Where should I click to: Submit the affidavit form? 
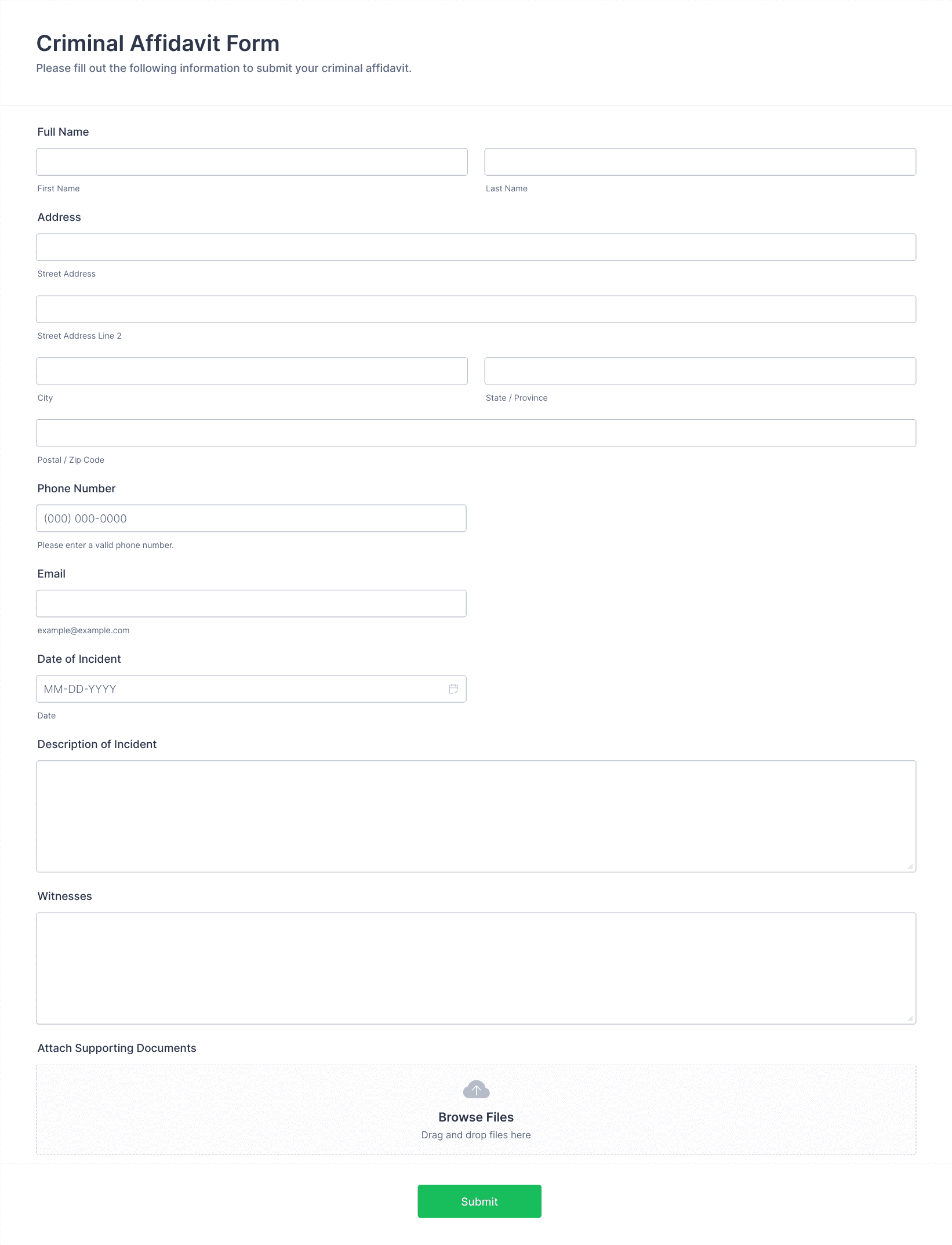(479, 1201)
